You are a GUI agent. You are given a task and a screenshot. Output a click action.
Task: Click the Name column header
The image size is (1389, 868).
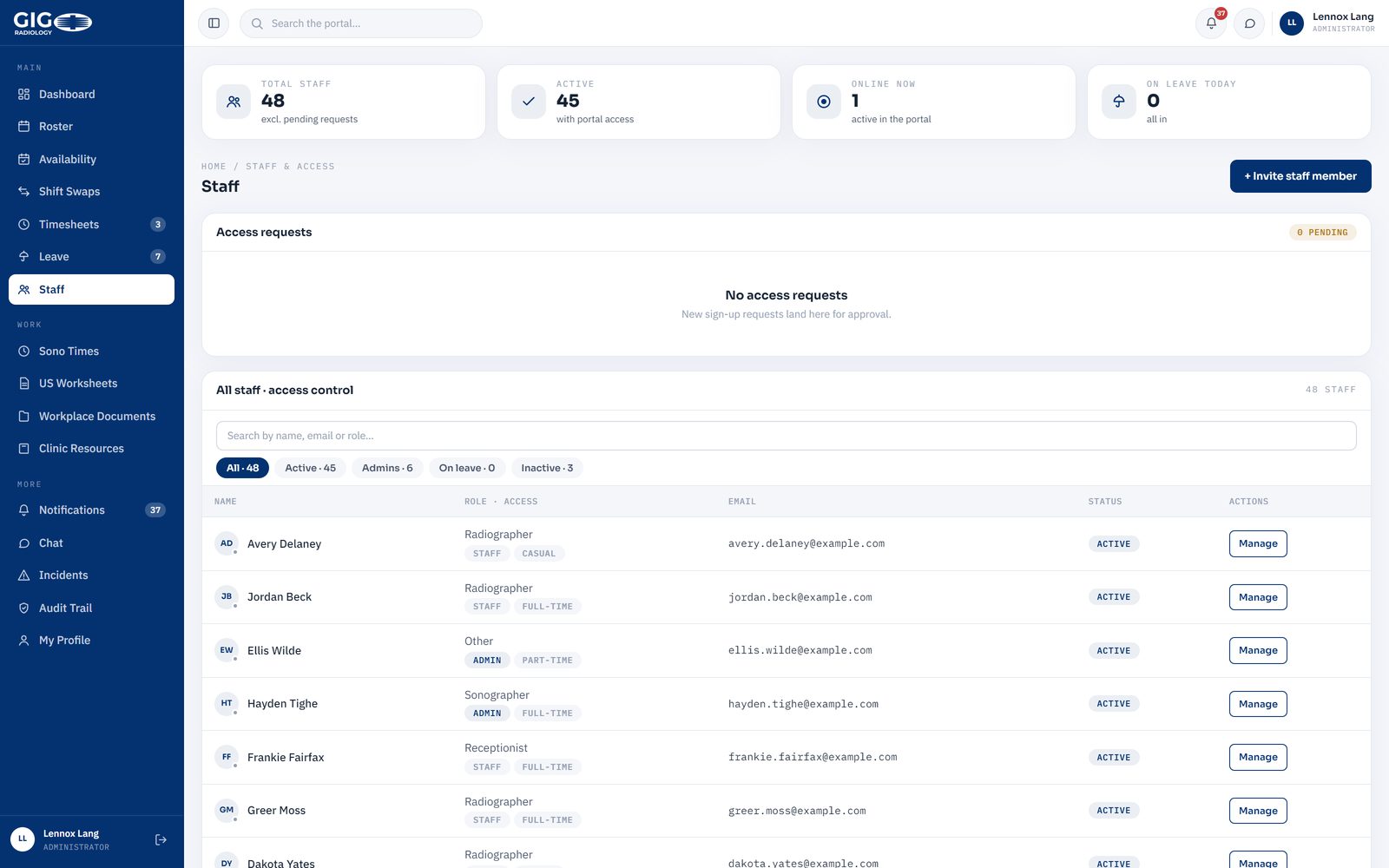[226, 502]
